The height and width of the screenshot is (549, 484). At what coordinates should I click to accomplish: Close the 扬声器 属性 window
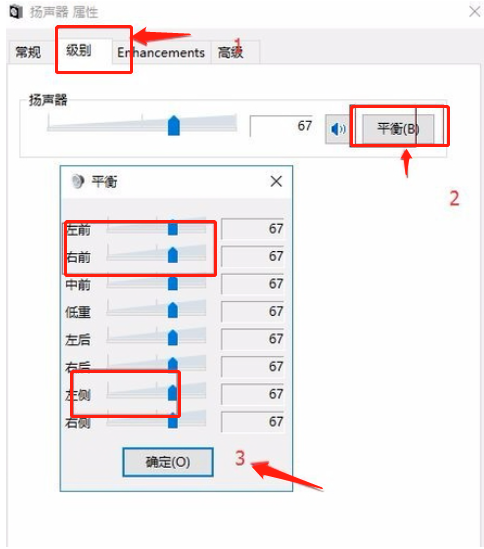[475, 12]
